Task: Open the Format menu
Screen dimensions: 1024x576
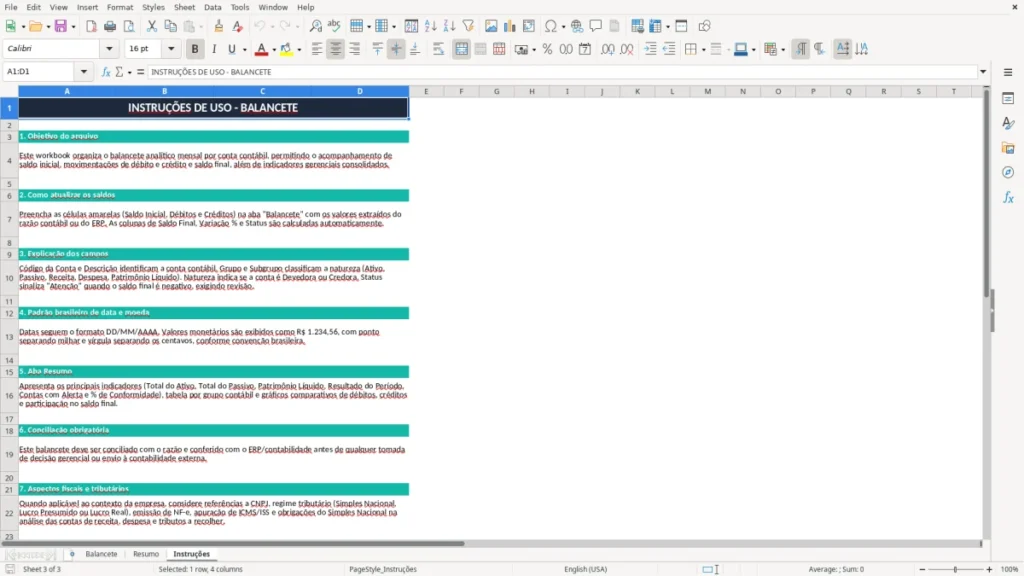Action: tap(120, 7)
